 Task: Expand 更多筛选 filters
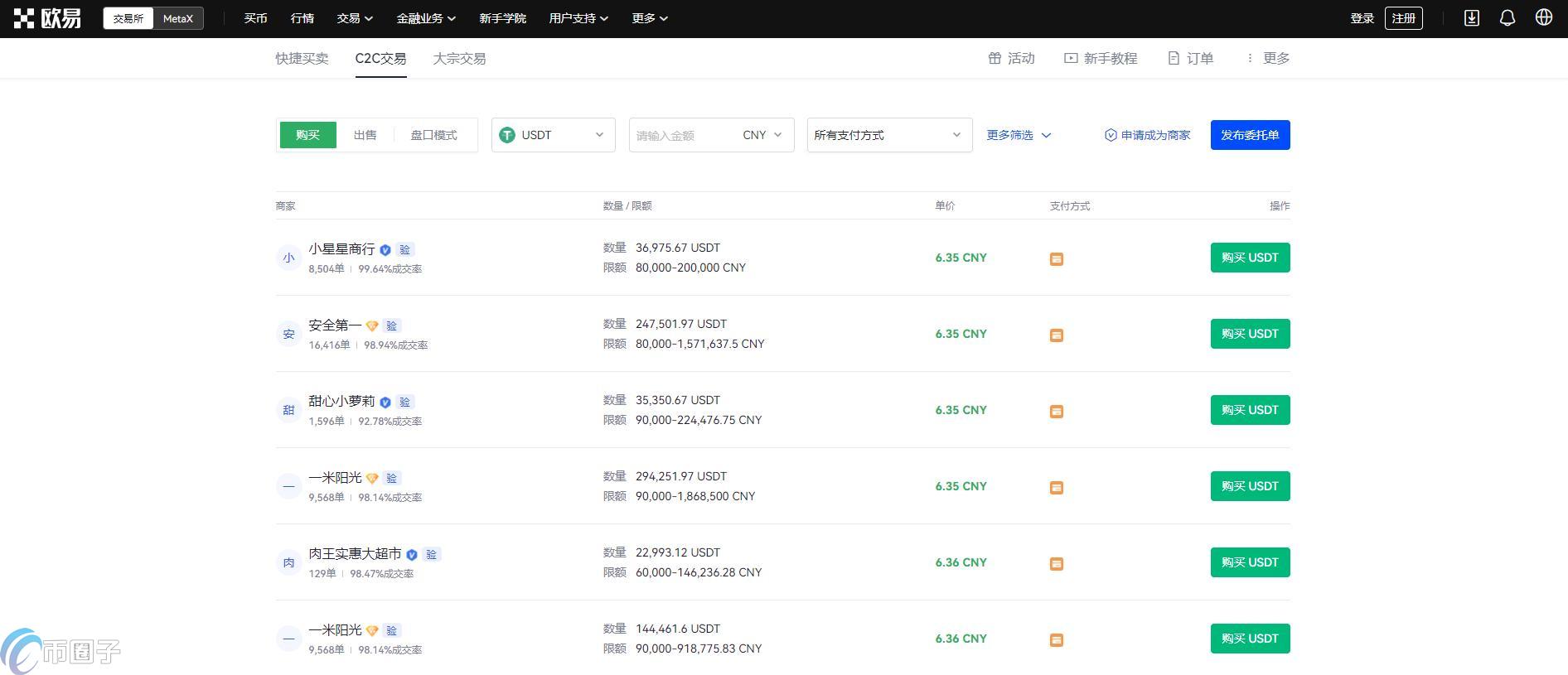(1019, 135)
